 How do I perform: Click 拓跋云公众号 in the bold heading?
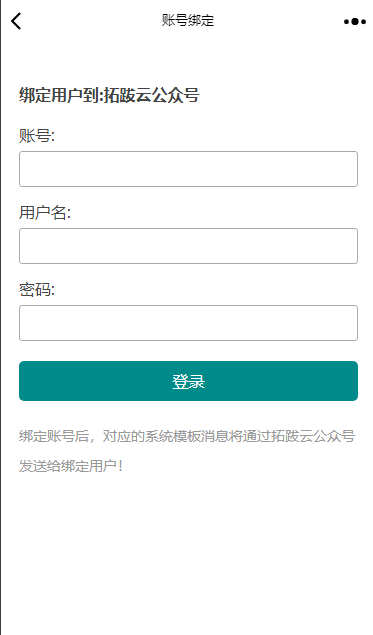[151, 96]
